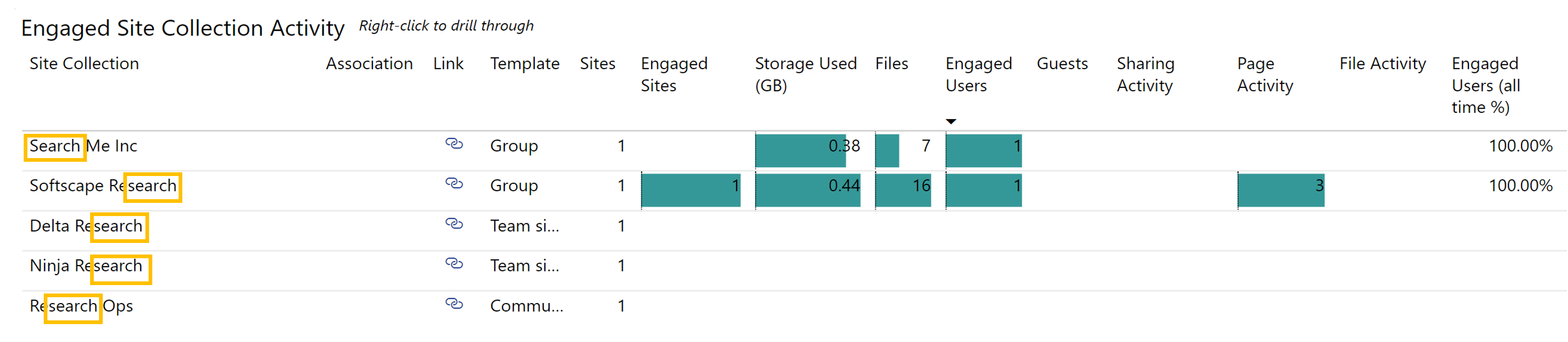
Task: Open the link icon for Search Me Inc
Action: point(454,144)
